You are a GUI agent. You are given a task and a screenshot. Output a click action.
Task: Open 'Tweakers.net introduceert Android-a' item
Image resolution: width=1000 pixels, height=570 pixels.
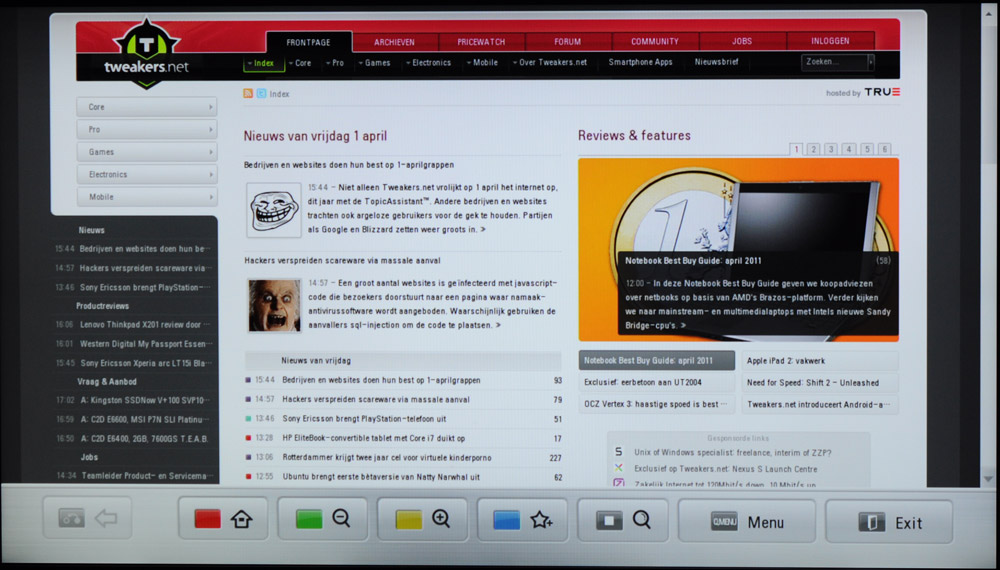point(820,405)
